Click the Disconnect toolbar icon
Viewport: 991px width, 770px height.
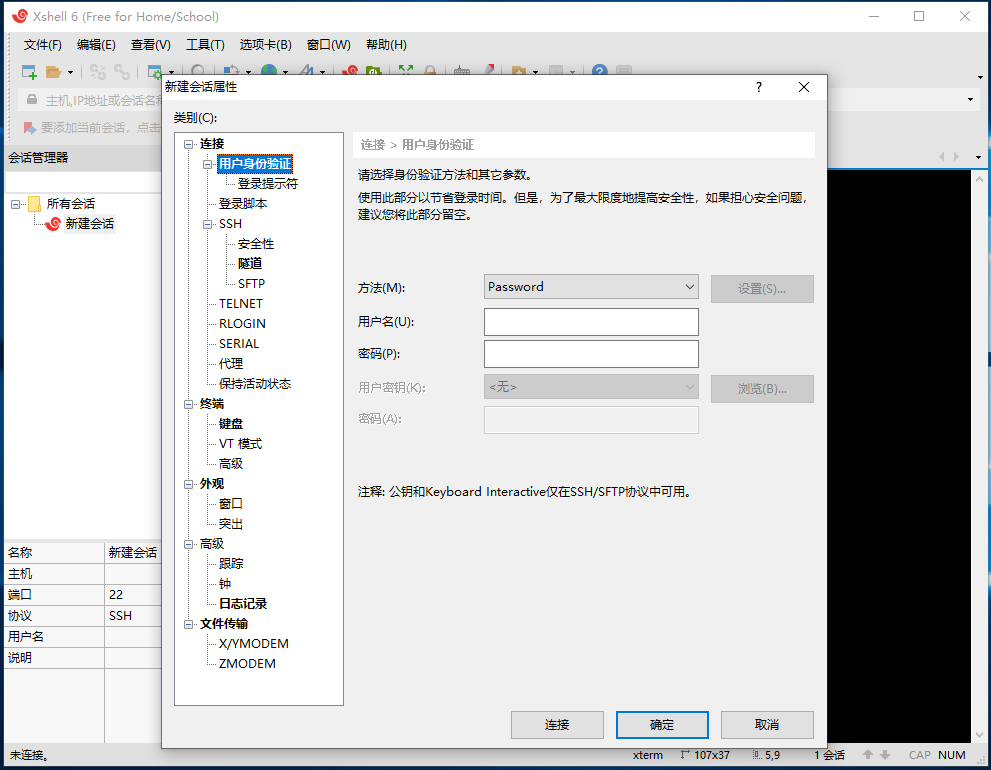[97, 72]
